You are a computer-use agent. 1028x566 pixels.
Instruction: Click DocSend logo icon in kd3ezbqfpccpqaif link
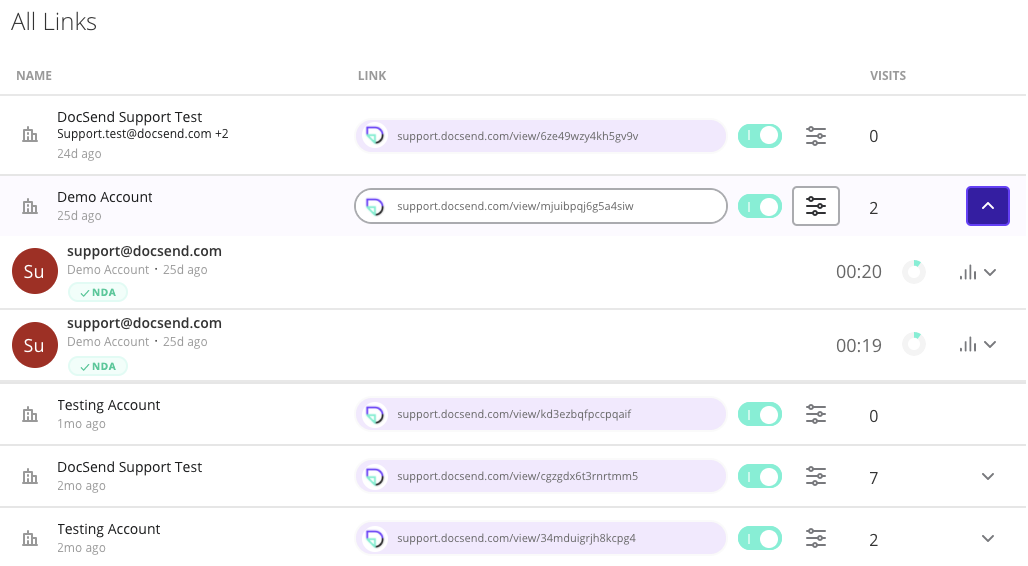tap(374, 414)
